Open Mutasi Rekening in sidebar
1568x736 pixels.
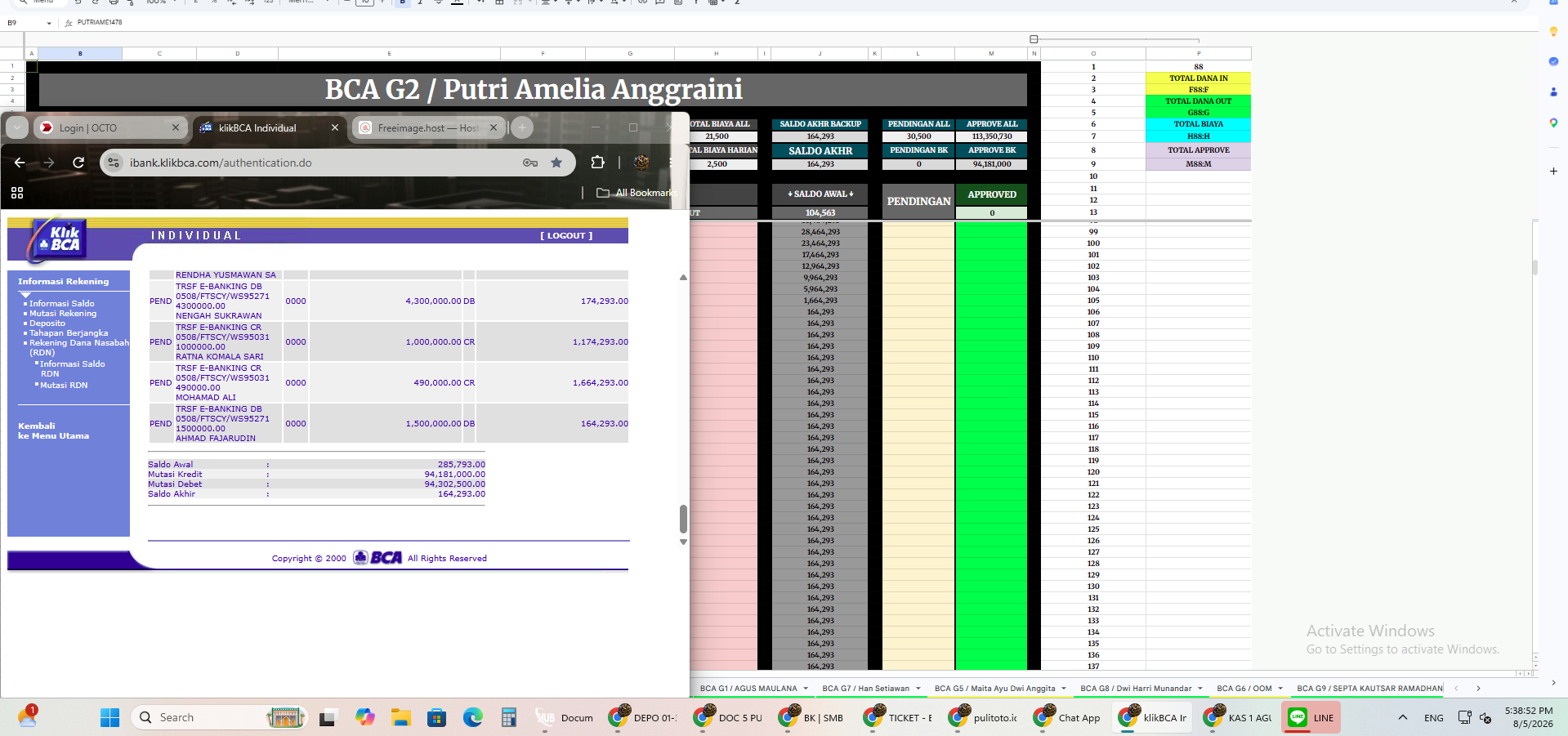[63, 314]
